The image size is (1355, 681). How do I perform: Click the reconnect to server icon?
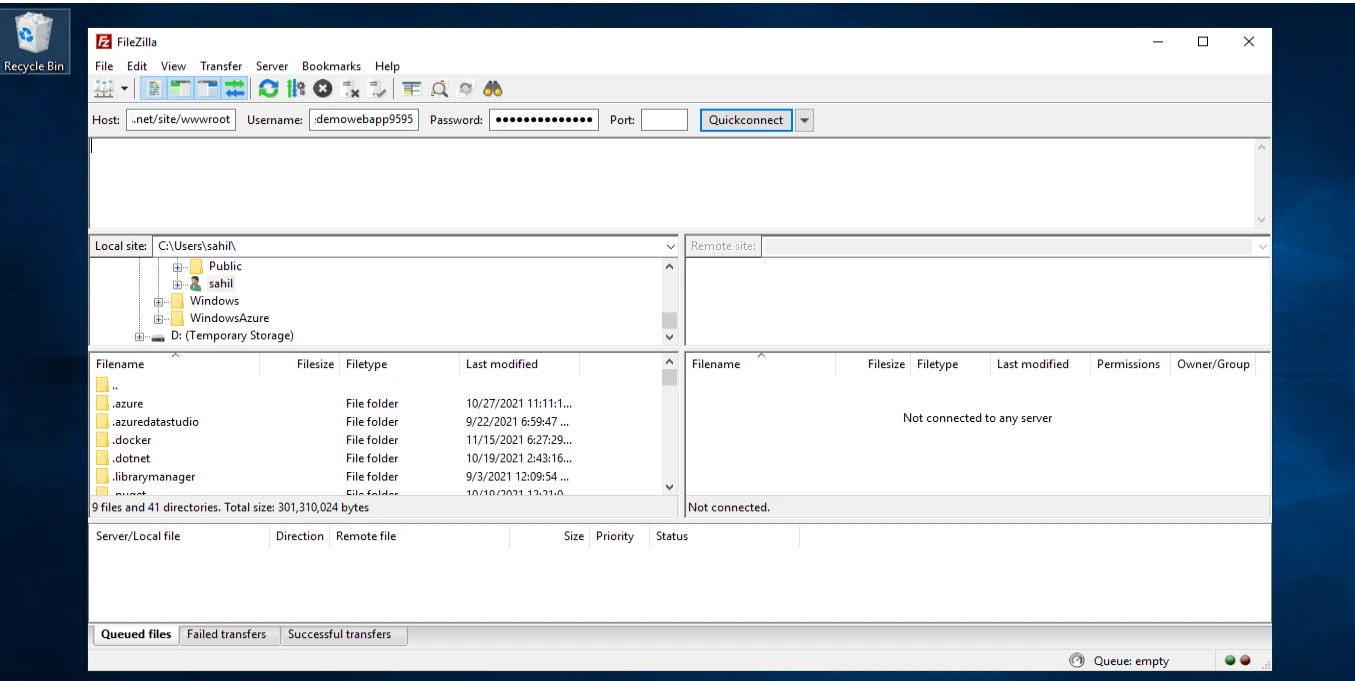coord(377,89)
